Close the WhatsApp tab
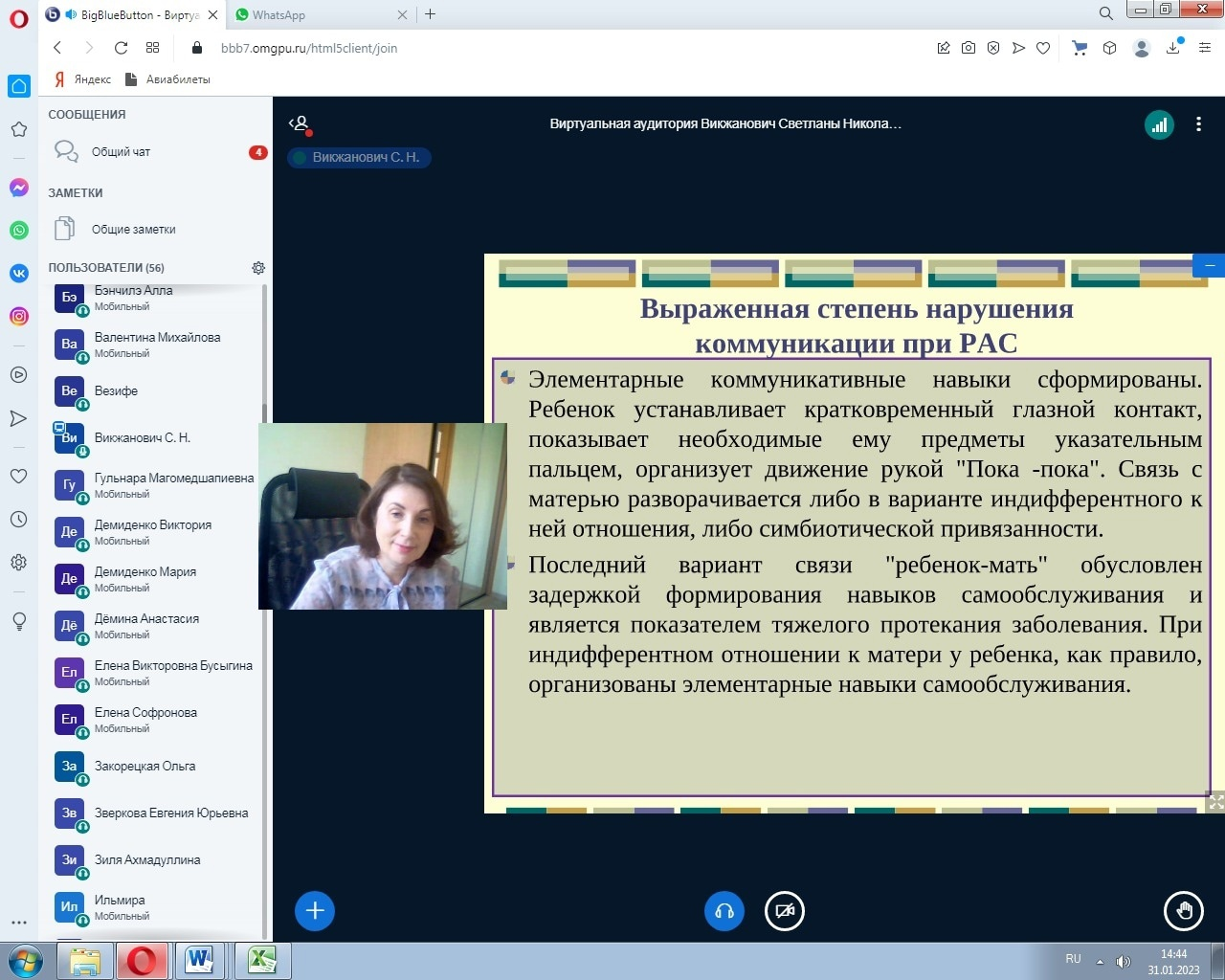The height and width of the screenshot is (980, 1225). [402, 14]
